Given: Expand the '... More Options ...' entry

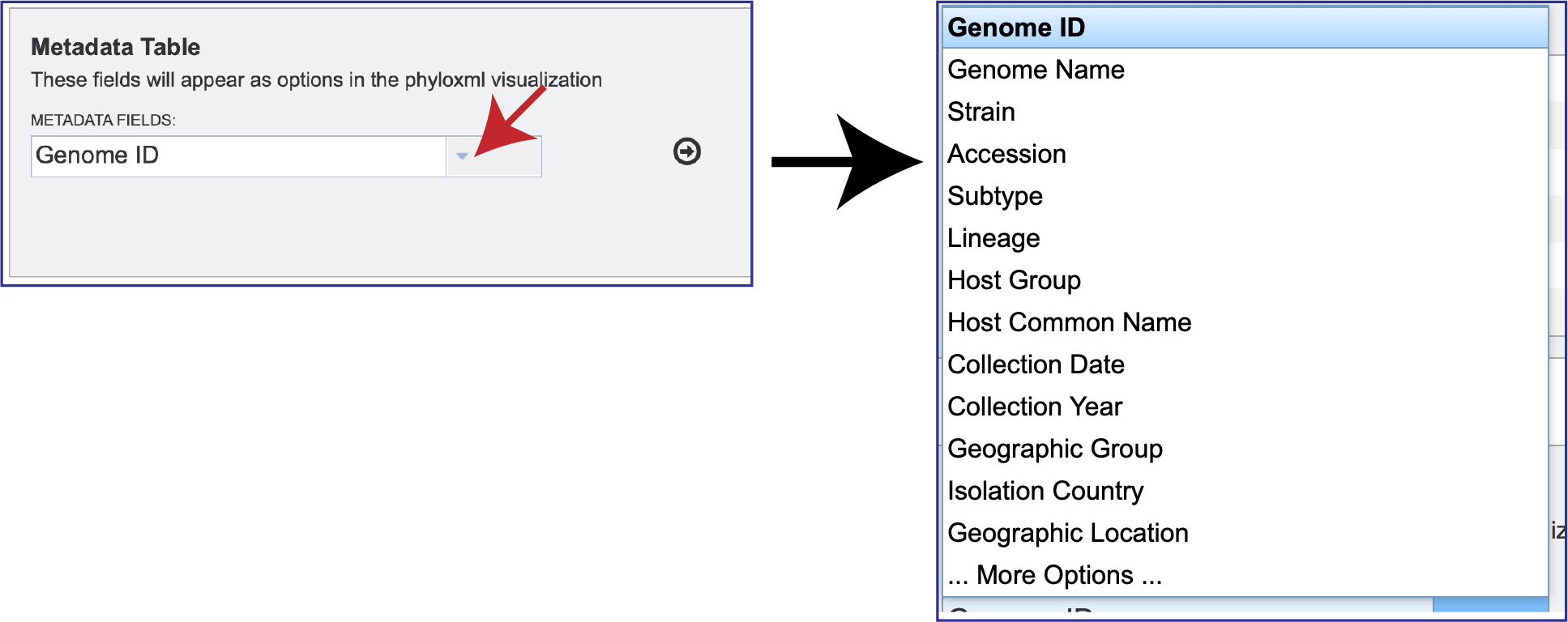Looking at the screenshot, I should coord(1055,575).
